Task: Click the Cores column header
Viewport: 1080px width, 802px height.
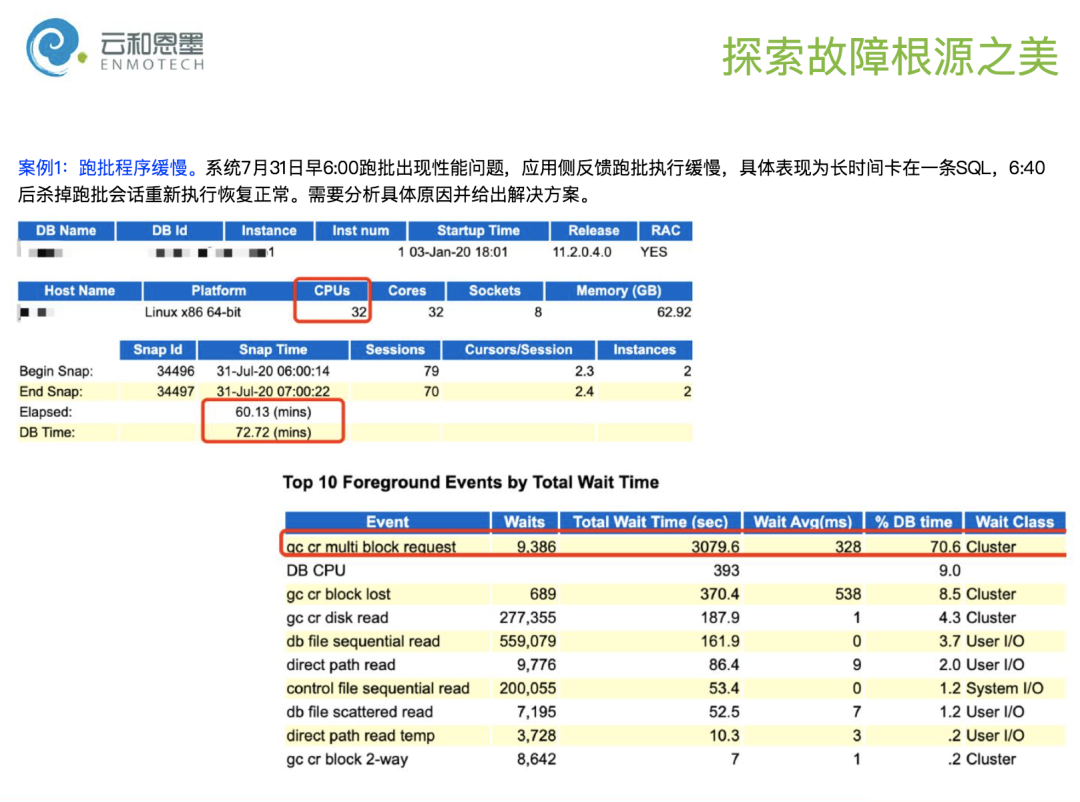Action: tap(407, 291)
